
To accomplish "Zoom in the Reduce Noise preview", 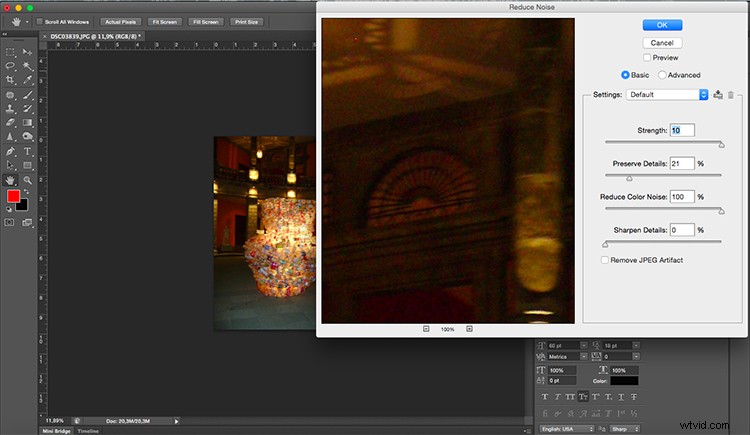I will (x=469, y=329).
